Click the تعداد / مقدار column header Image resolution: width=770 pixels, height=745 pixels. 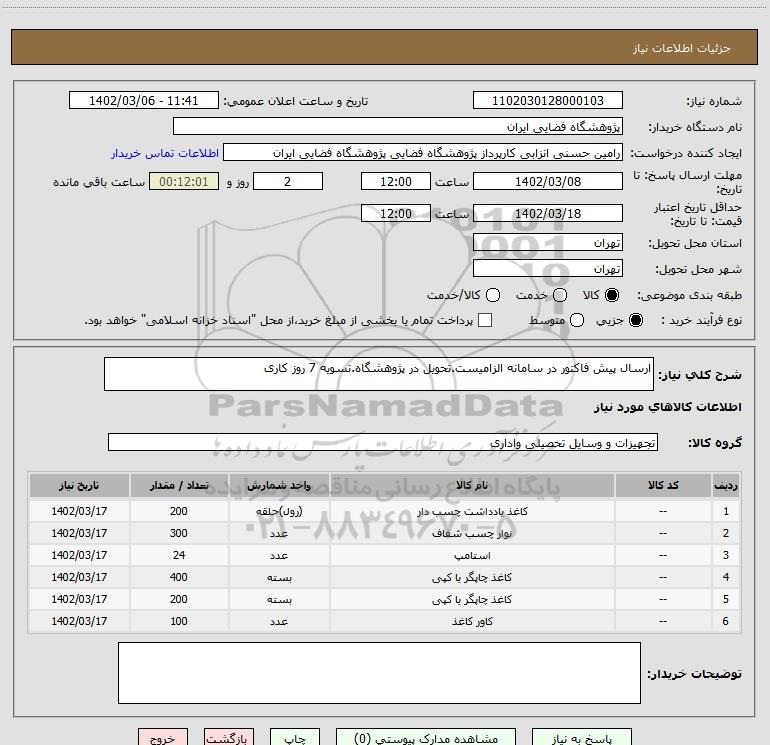tap(179, 485)
